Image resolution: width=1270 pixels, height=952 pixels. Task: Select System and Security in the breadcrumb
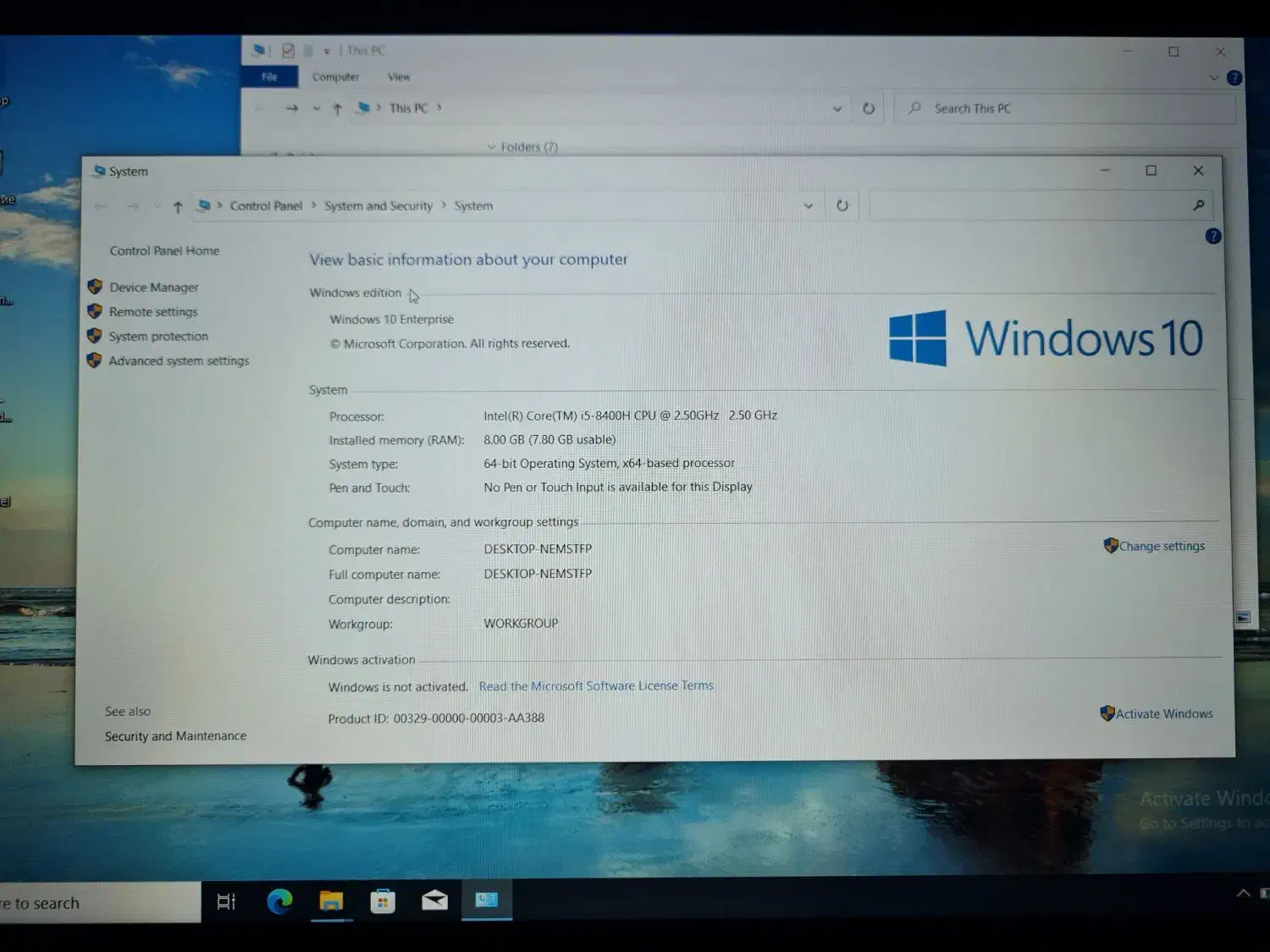378,206
